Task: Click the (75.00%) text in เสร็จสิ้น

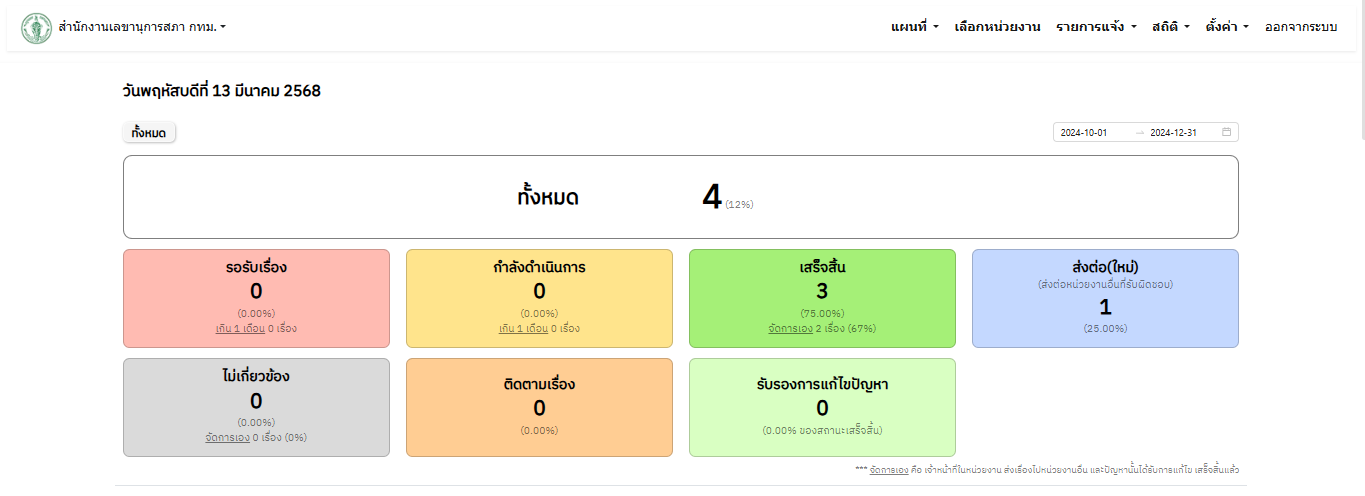Action: pos(822,313)
